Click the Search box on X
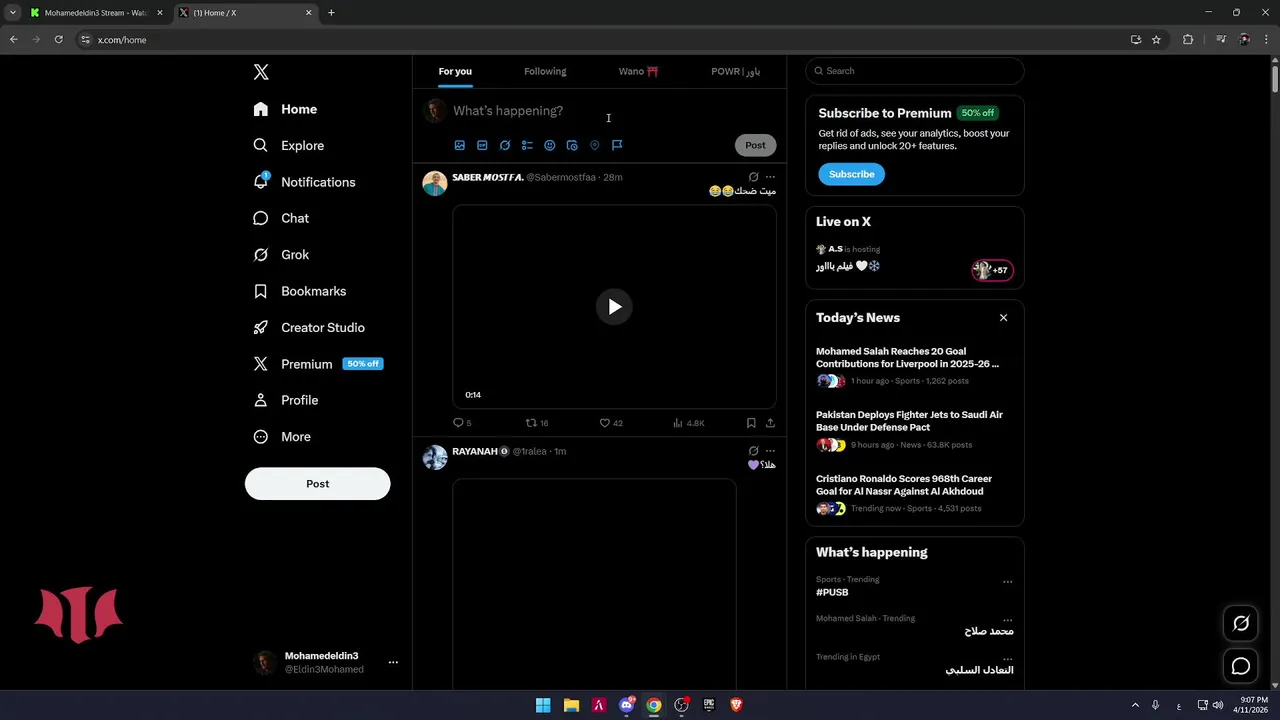This screenshot has width=1280, height=720. tap(915, 71)
